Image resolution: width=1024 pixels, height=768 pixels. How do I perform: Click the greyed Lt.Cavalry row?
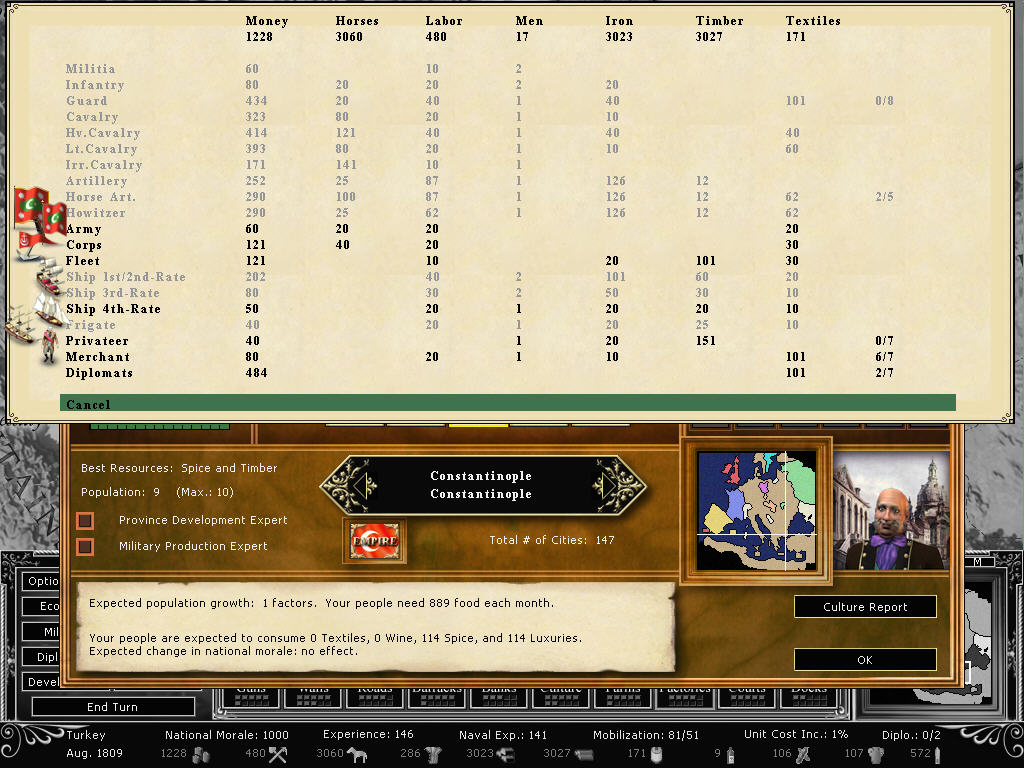[507, 149]
